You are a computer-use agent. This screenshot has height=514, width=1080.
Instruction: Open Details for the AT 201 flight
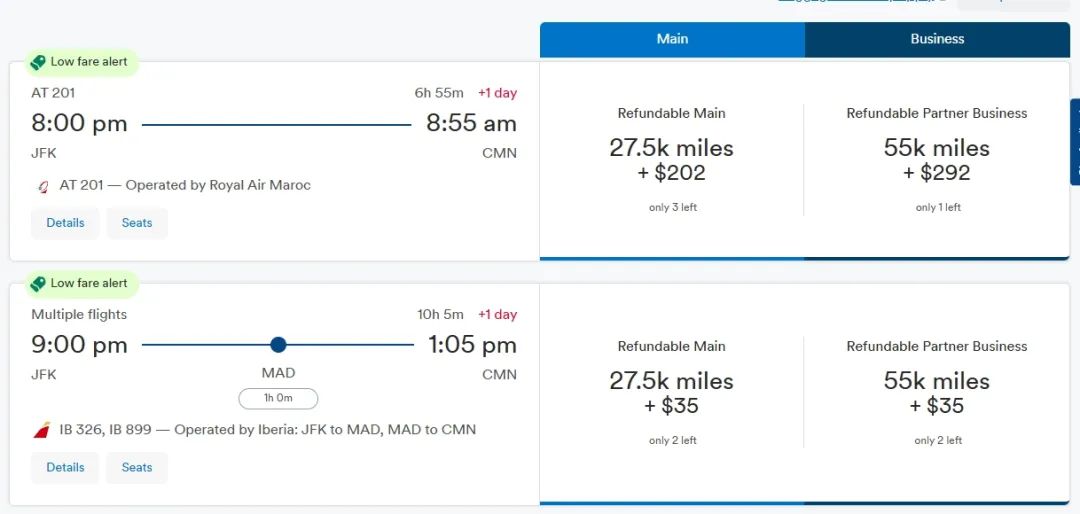coord(65,223)
